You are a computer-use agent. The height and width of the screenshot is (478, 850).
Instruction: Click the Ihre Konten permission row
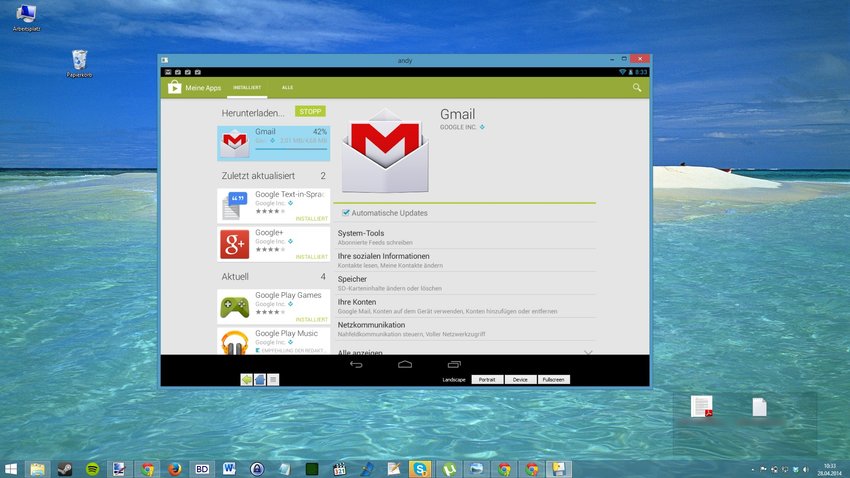466,306
